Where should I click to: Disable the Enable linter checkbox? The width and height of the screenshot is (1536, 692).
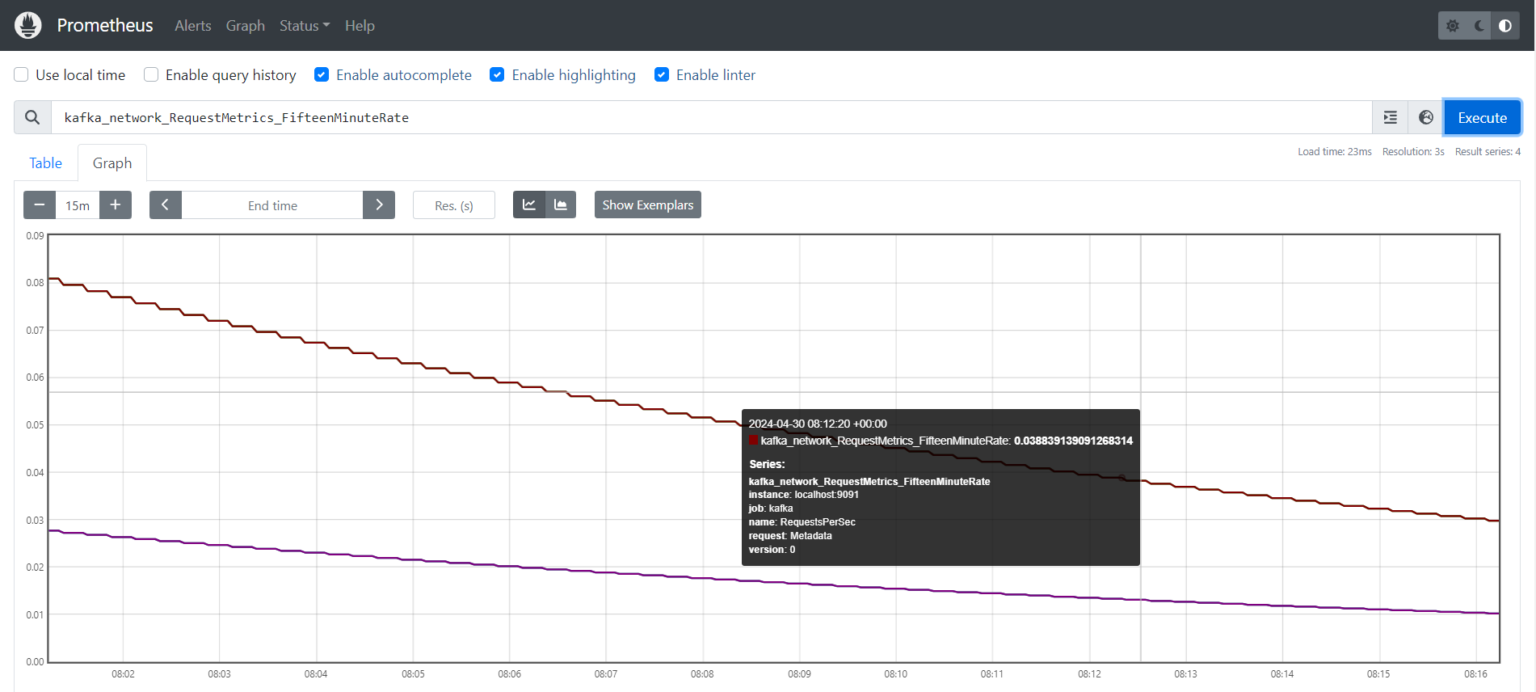661,74
